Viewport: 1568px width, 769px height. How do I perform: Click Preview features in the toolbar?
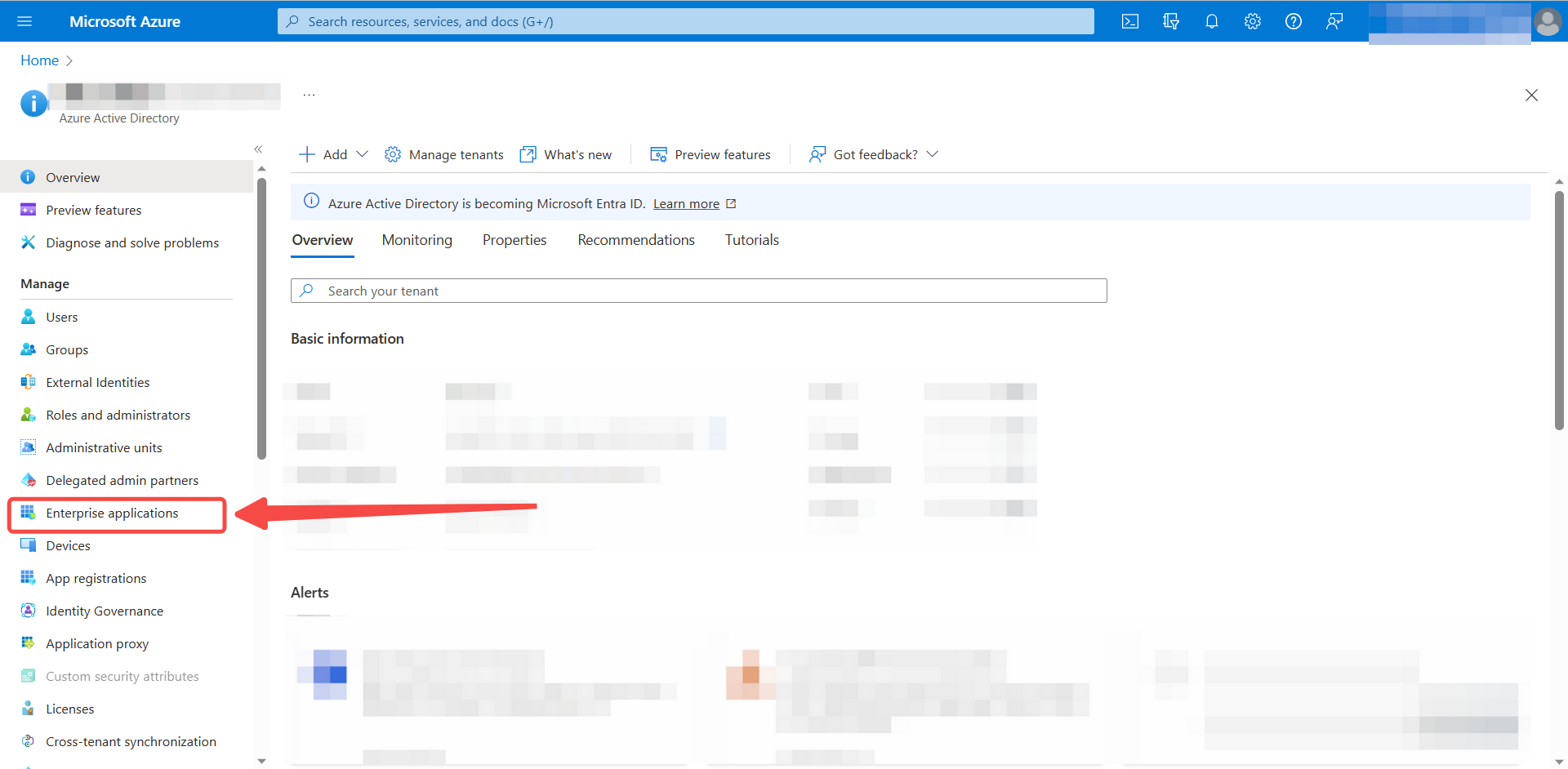[x=710, y=154]
